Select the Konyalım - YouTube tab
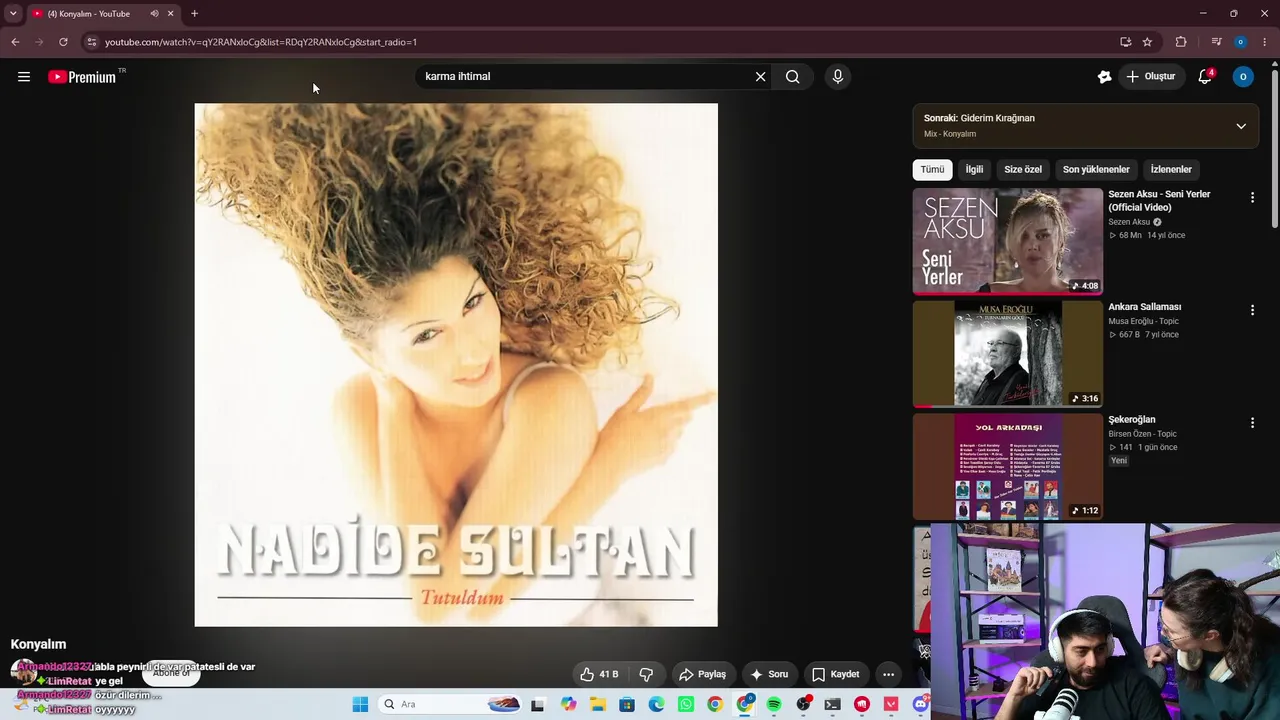The image size is (1280, 720). (103, 14)
